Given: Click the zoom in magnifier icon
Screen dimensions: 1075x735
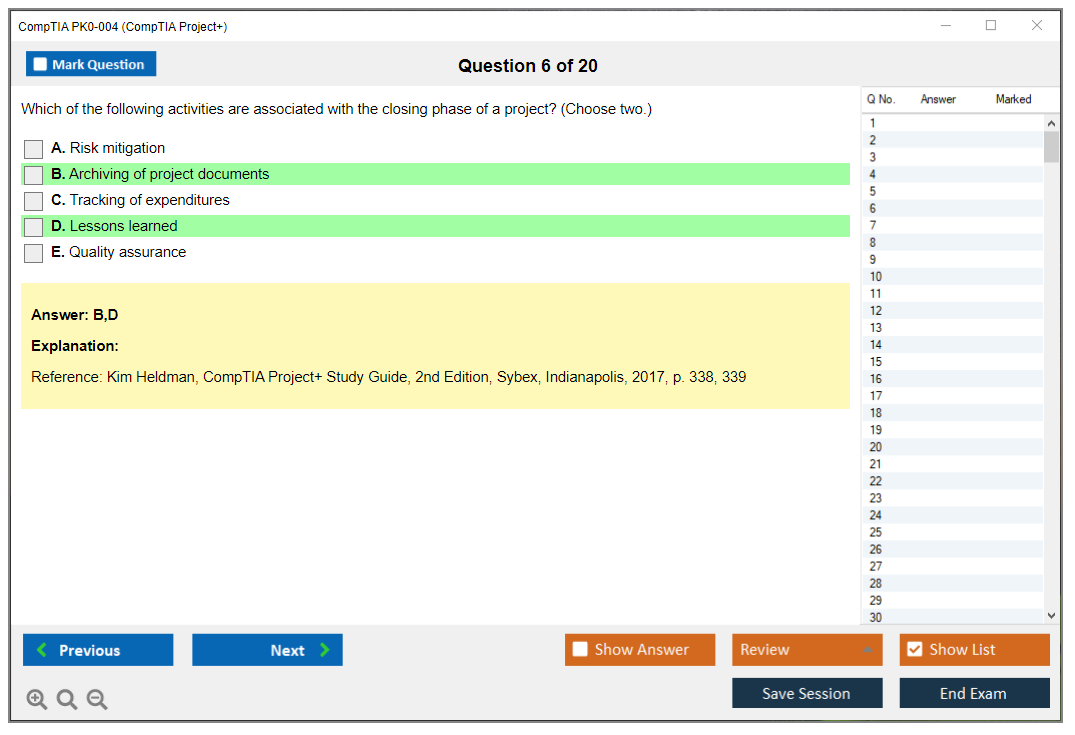Looking at the screenshot, I should click(37, 700).
